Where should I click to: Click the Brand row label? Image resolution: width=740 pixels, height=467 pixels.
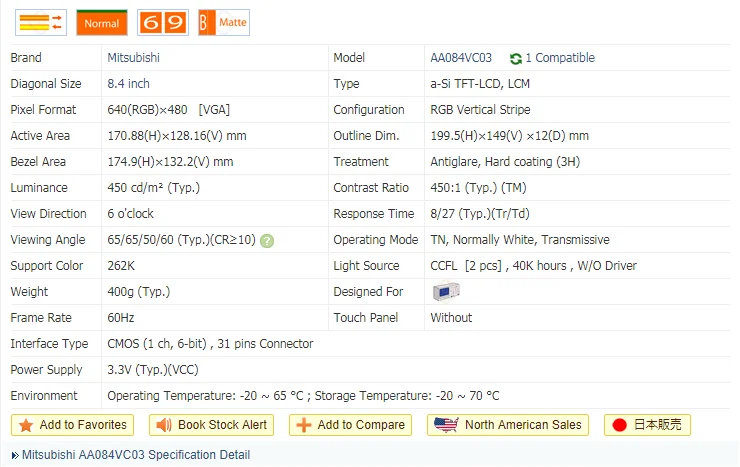26,58
